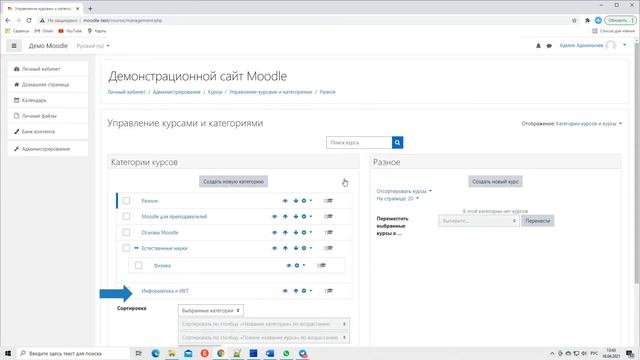Image resolution: width=640 pixels, height=360 pixels.
Task: Check the Физика subcategory checkbox
Action: [138, 266]
